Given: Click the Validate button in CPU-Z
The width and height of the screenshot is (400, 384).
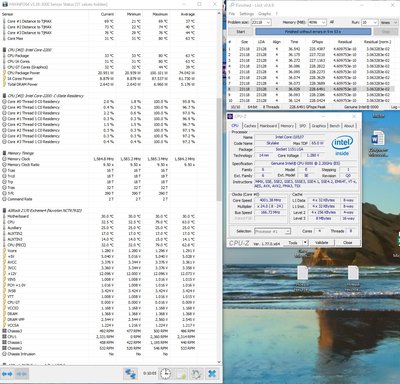Looking at the screenshot, I should (321, 243).
